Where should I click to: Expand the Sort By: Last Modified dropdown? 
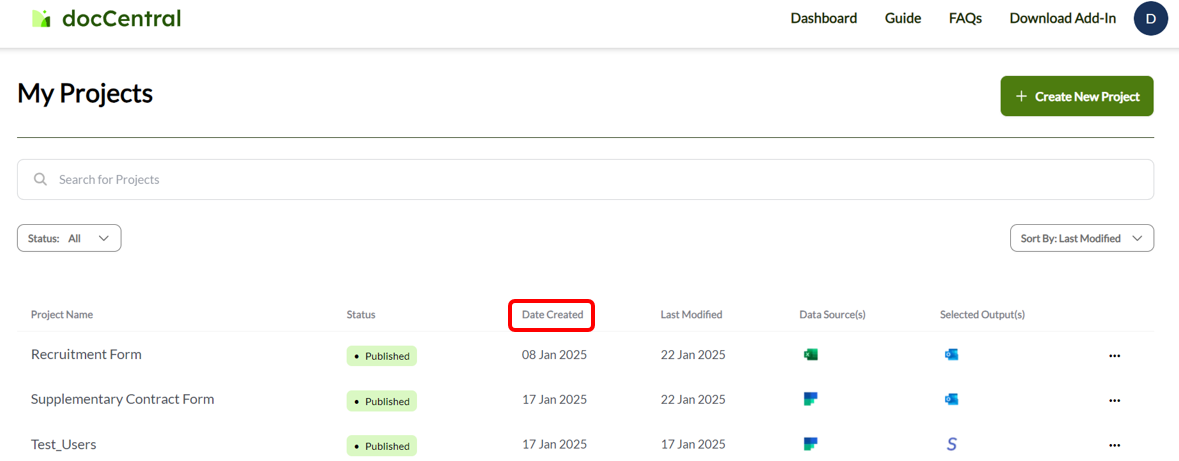point(1082,238)
